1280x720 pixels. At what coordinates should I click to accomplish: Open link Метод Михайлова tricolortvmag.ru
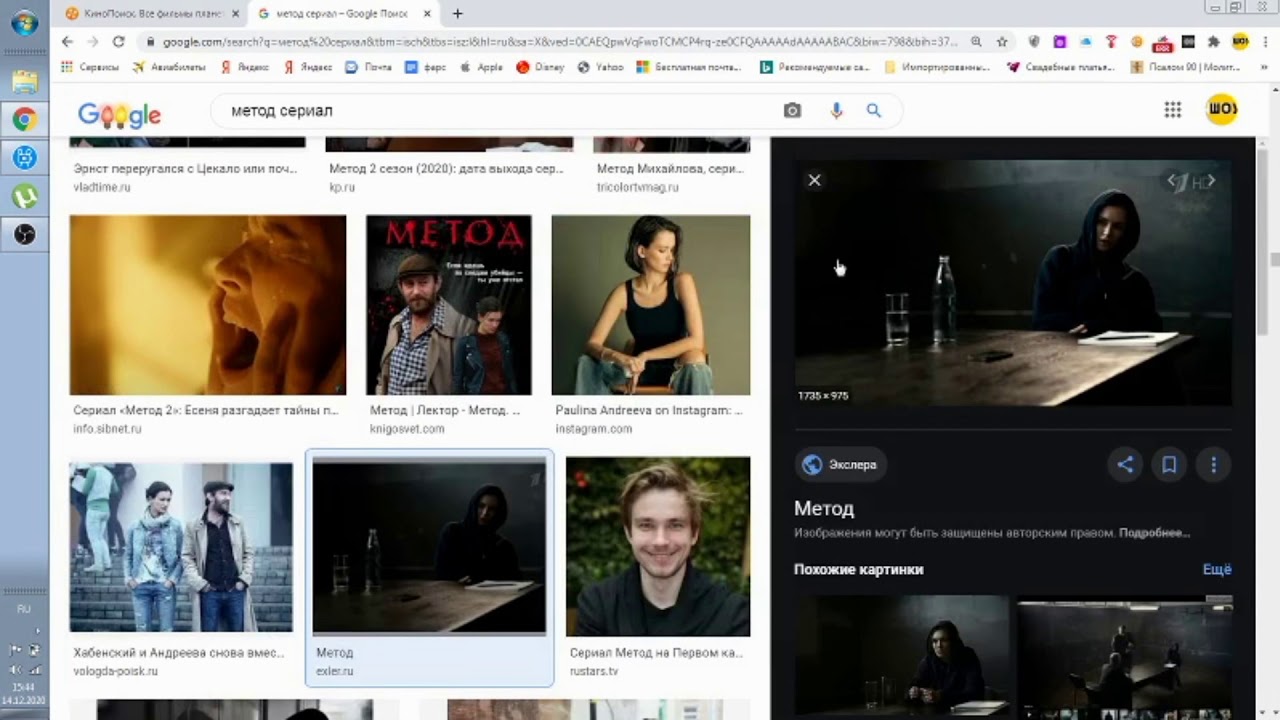[670, 169]
